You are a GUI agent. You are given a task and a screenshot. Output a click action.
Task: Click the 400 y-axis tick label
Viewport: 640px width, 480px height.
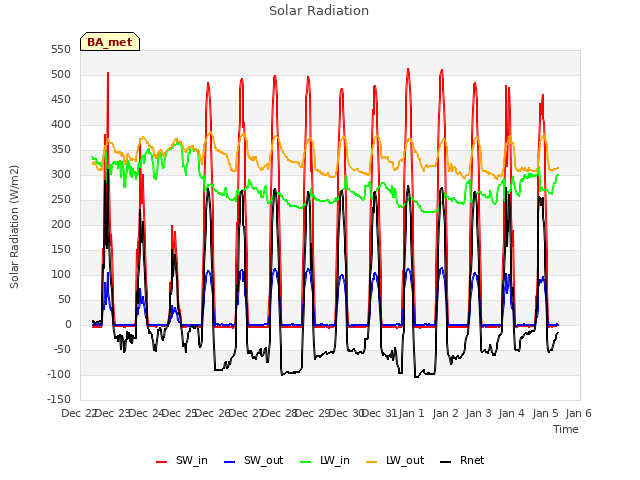61,124
